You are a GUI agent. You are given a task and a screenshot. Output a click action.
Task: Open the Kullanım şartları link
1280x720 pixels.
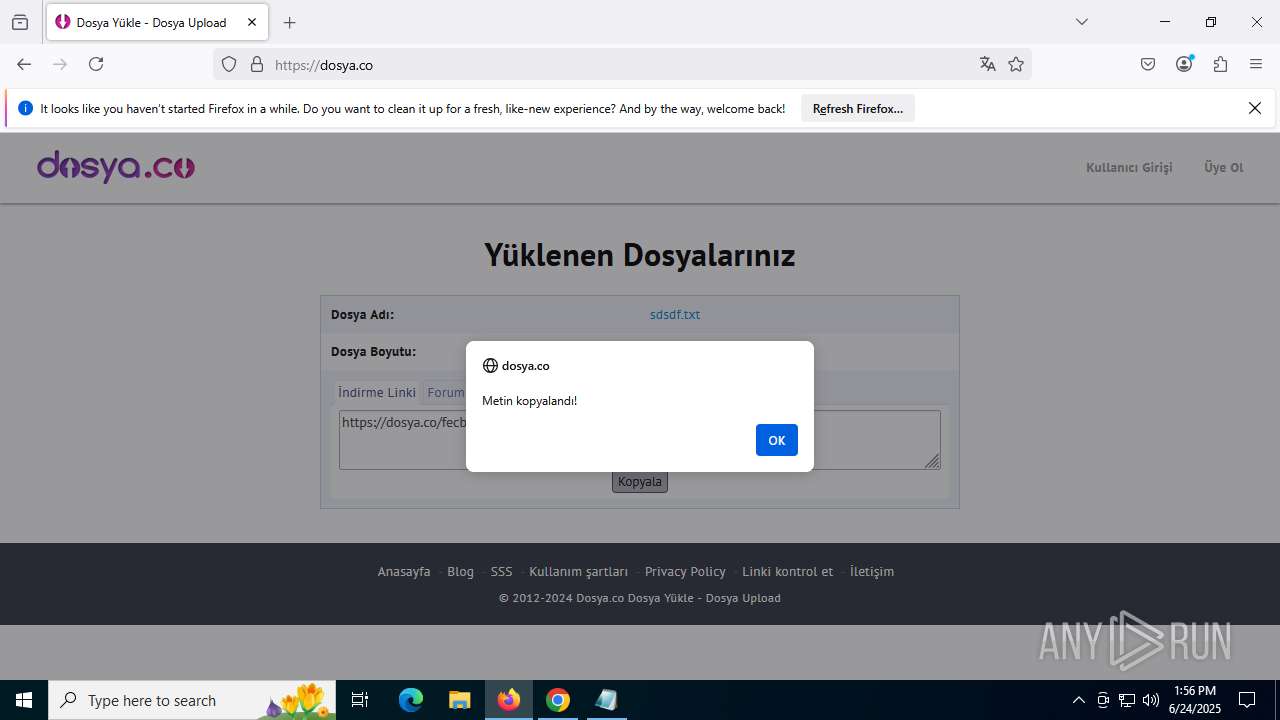coord(579,571)
